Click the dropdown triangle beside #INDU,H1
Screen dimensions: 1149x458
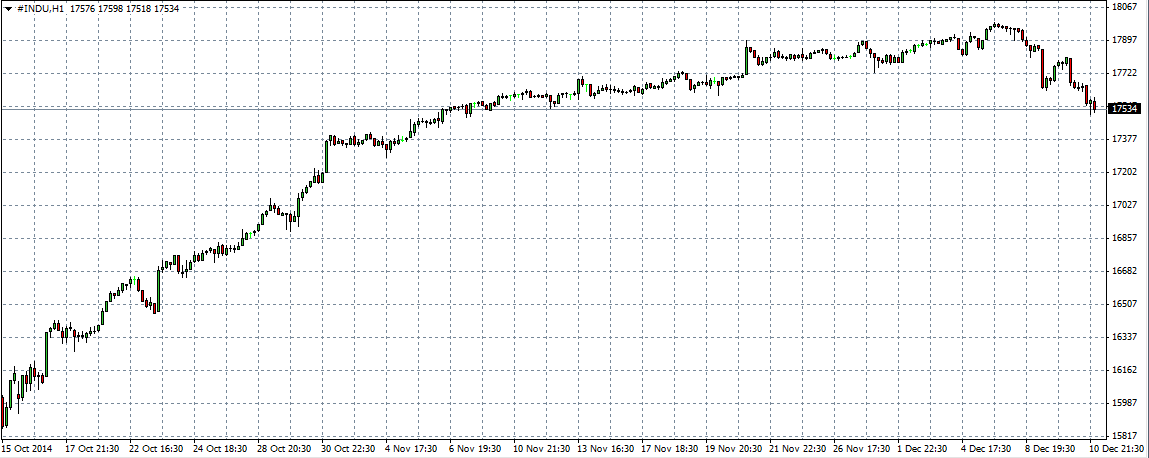[x=8, y=9]
